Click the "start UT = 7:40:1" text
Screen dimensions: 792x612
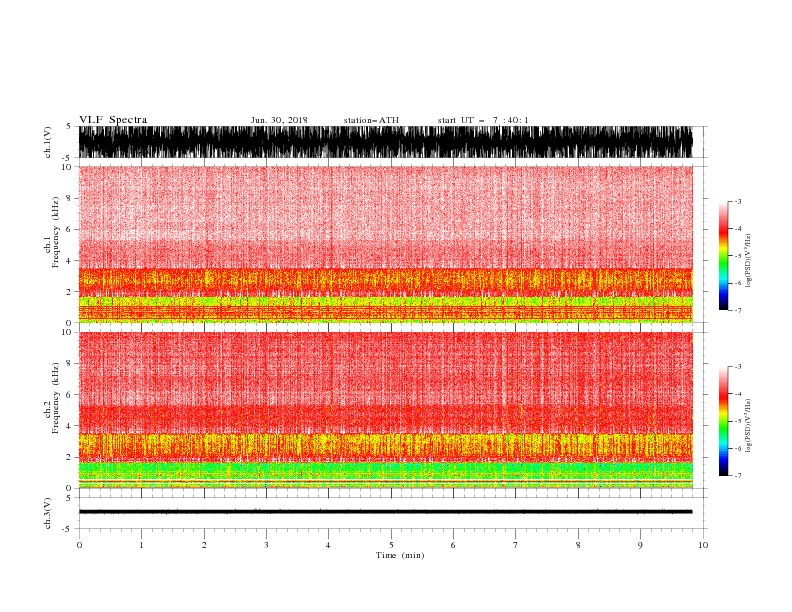click(483, 120)
